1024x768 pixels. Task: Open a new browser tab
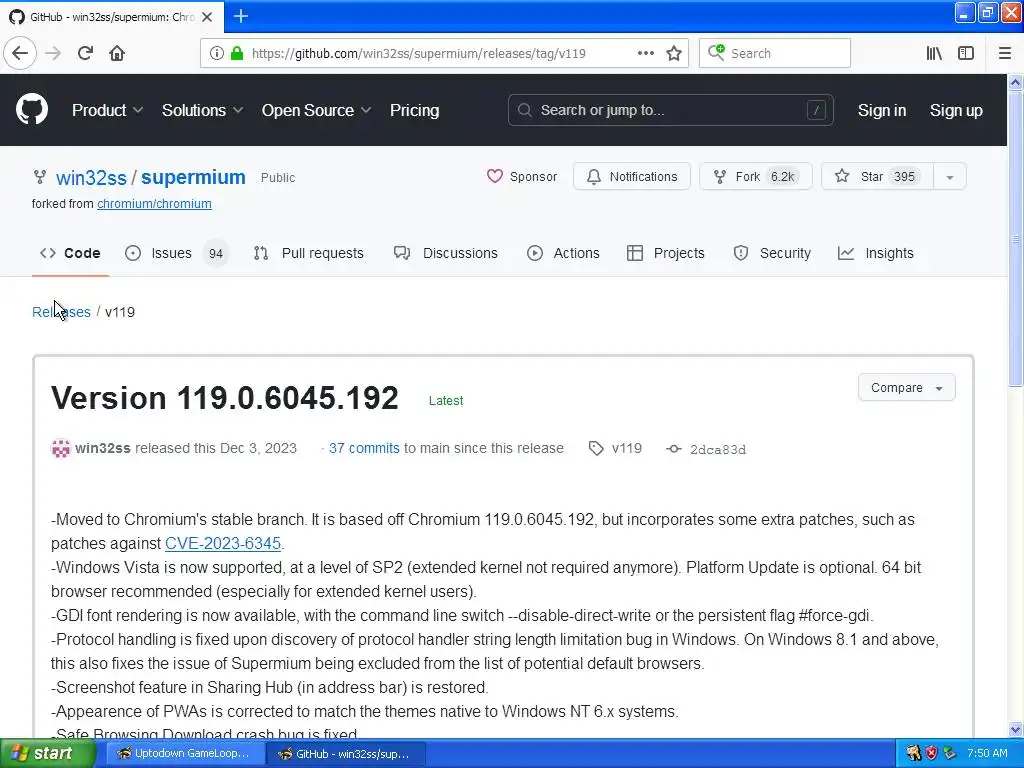click(240, 16)
